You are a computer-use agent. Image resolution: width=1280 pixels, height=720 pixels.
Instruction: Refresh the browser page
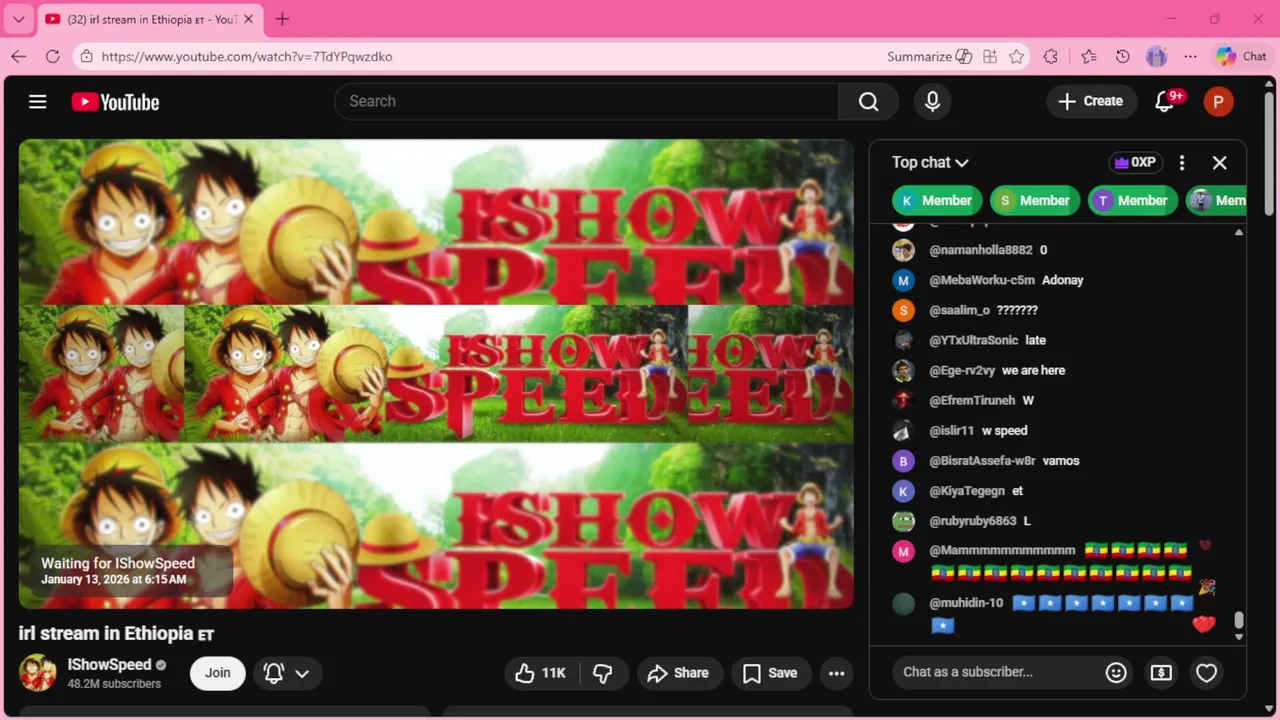tap(52, 57)
